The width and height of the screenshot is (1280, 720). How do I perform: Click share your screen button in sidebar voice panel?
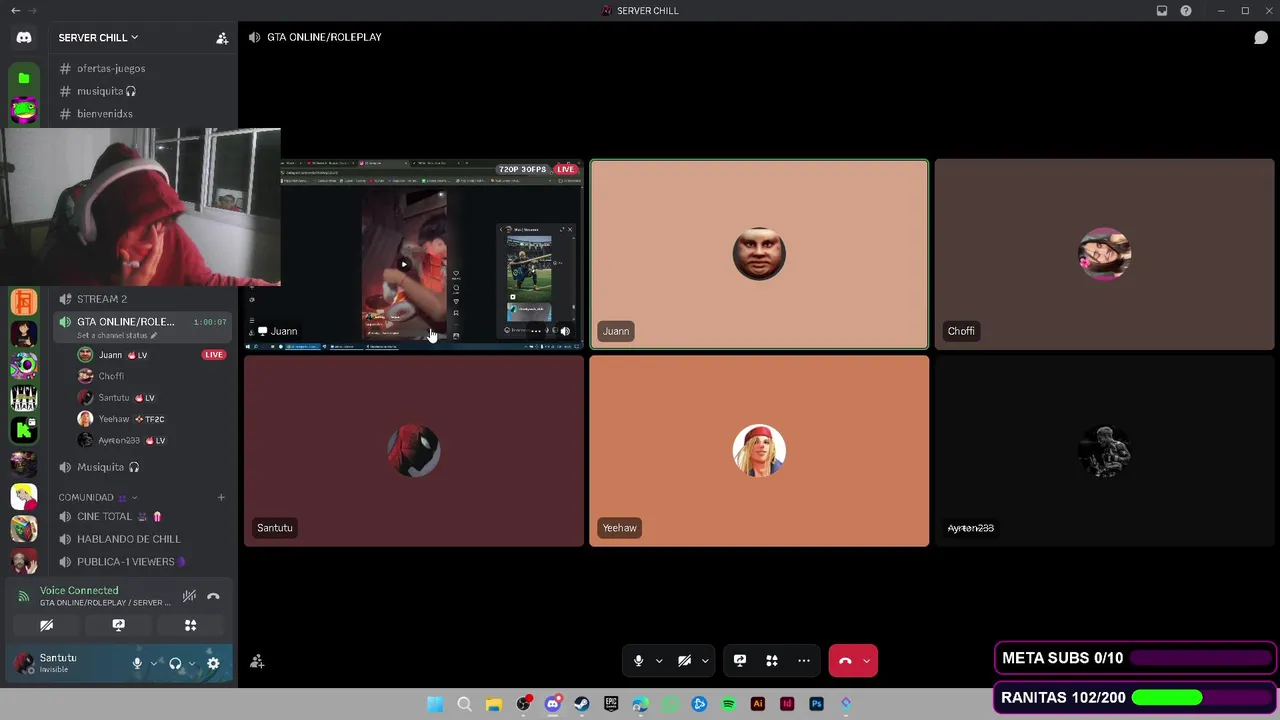coord(118,625)
